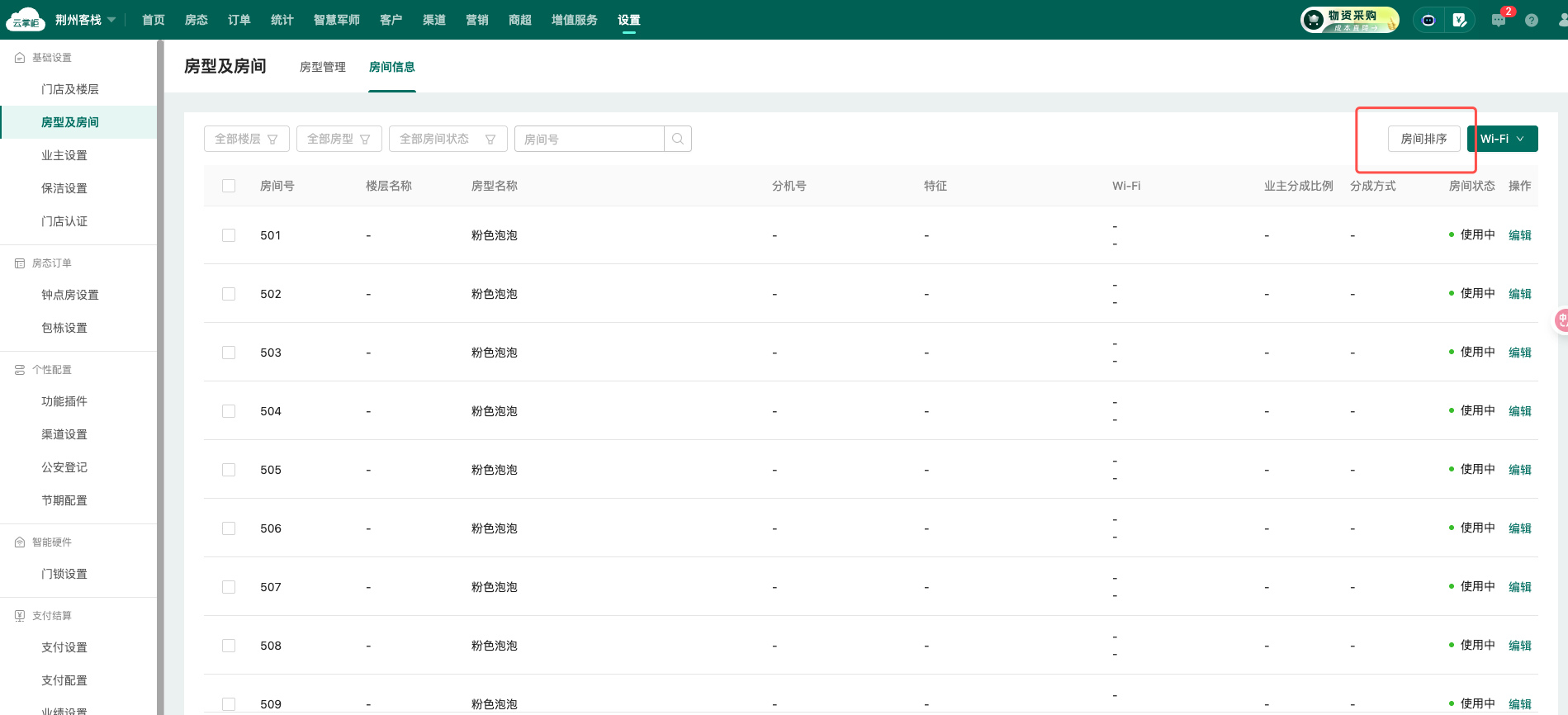Click 编辑 for room 508
This screenshot has width=1568, height=715.
pyautogui.click(x=1520, y=646)
